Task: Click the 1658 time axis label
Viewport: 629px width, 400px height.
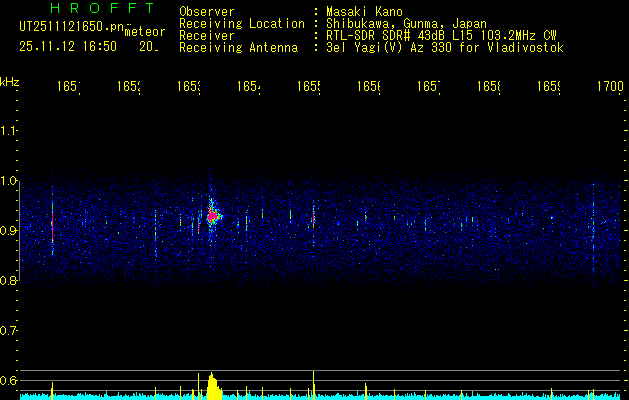Action: (x=489, y=86)
